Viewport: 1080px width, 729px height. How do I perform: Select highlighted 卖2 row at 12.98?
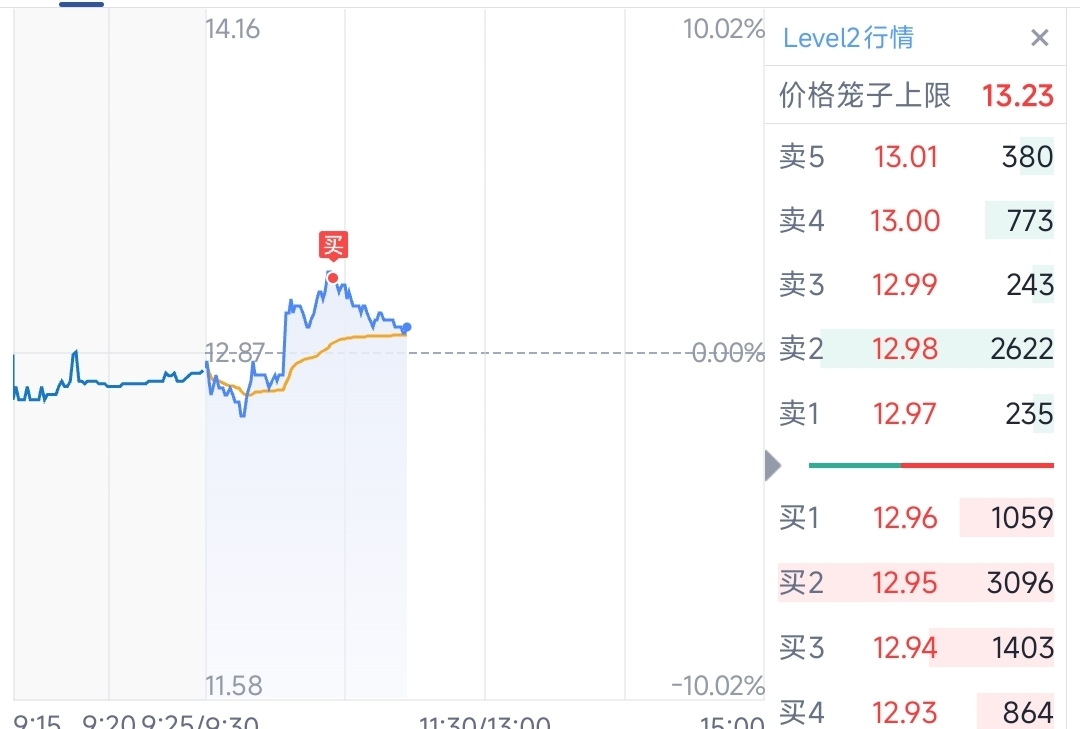pyautogui.click(x=916, y=349)
